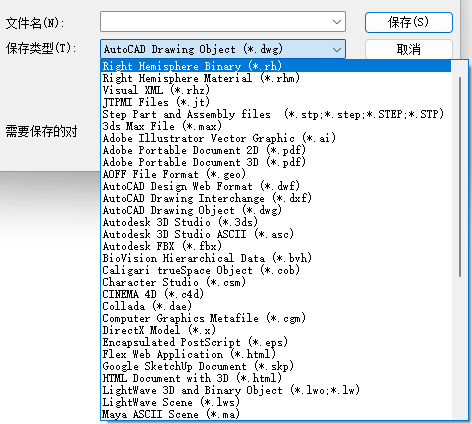Focus the 文件名 filename input field
This screenshot has width=472, height=424.
coord(223,22)
